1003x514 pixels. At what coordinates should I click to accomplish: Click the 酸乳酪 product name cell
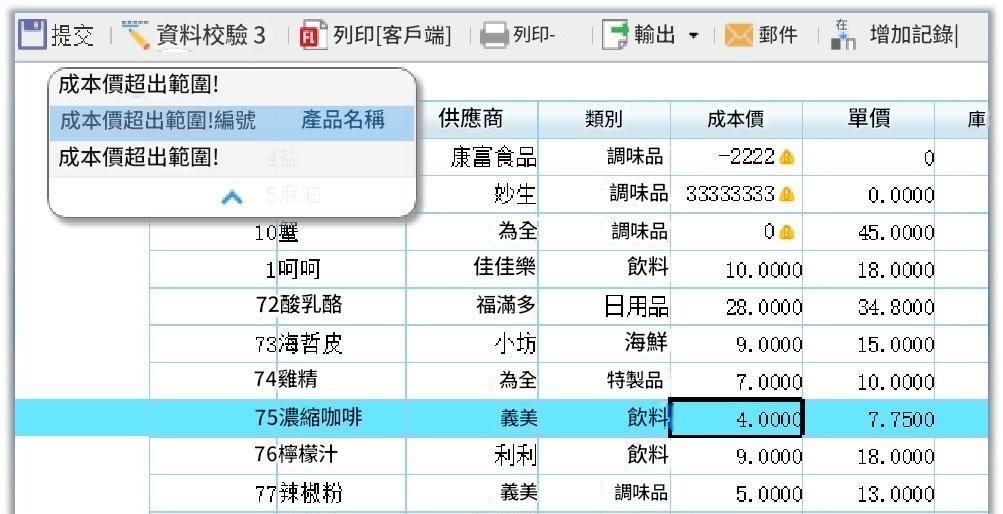[342, 306]
